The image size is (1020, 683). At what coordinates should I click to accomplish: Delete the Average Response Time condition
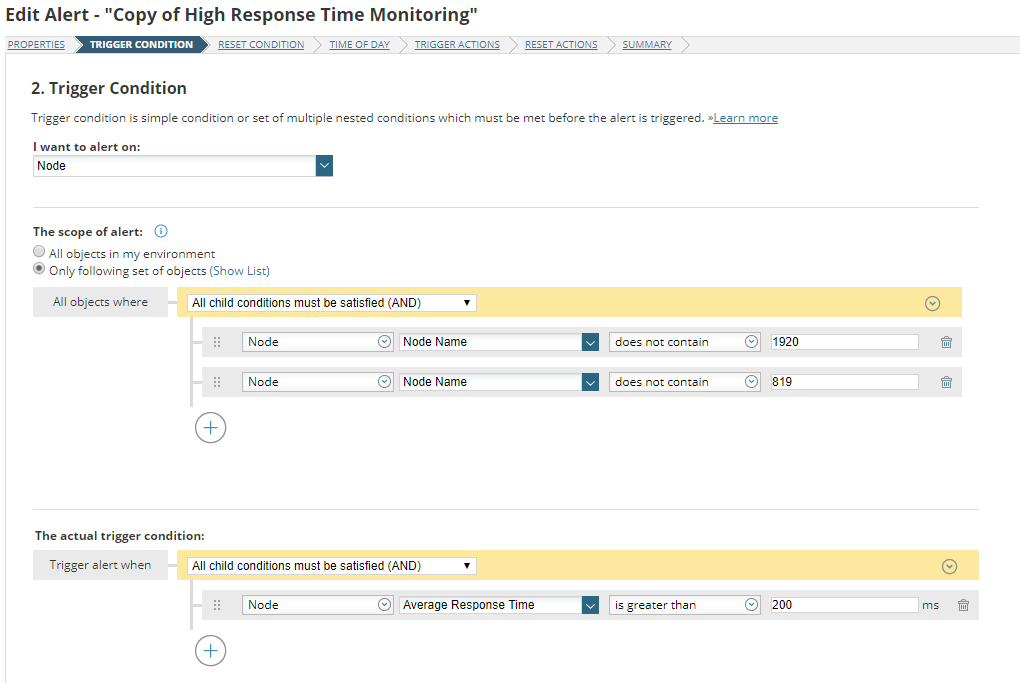[963, 605]
